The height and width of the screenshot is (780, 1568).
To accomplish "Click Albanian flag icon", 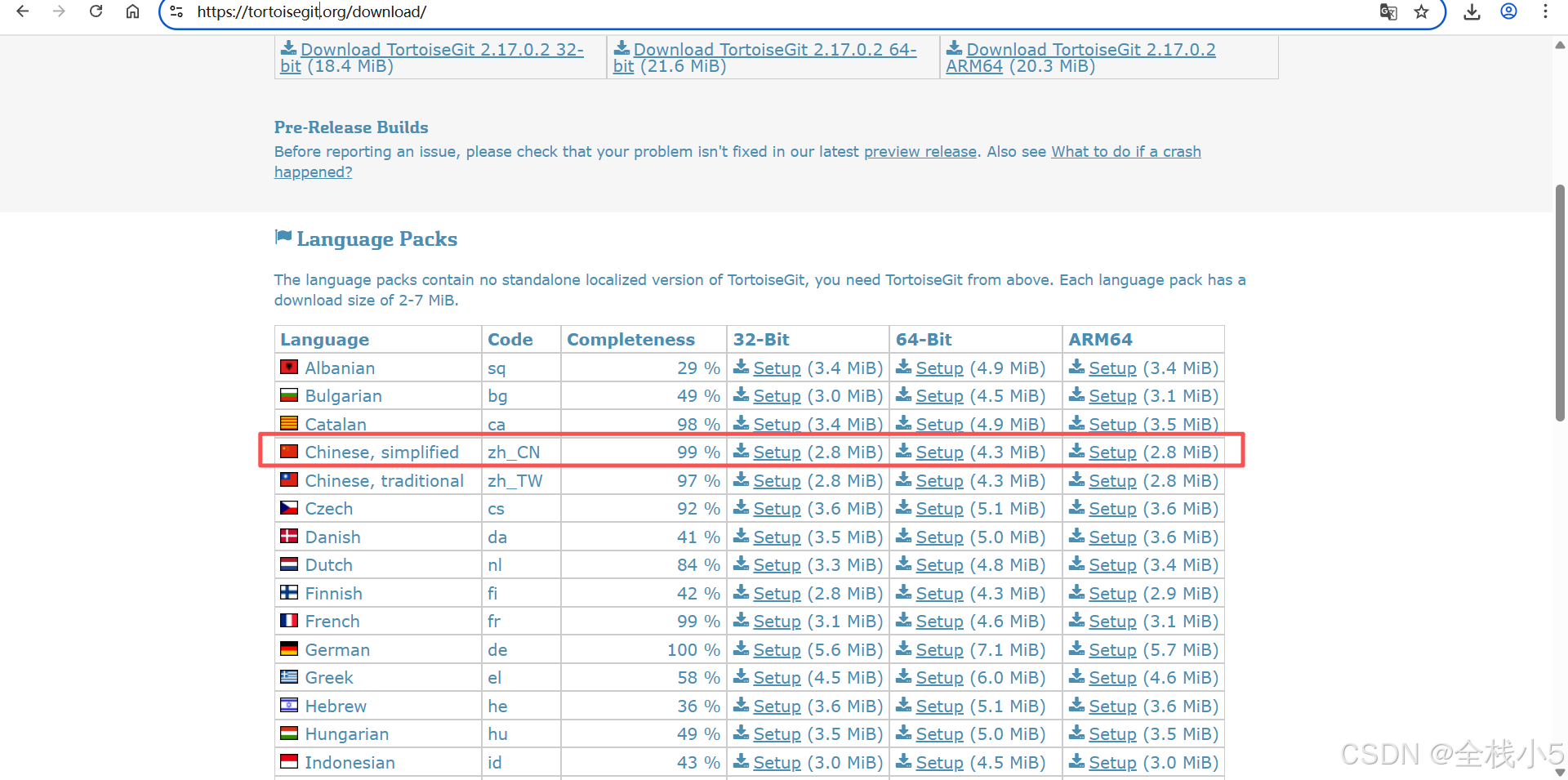I will click(x=289, y=367).
